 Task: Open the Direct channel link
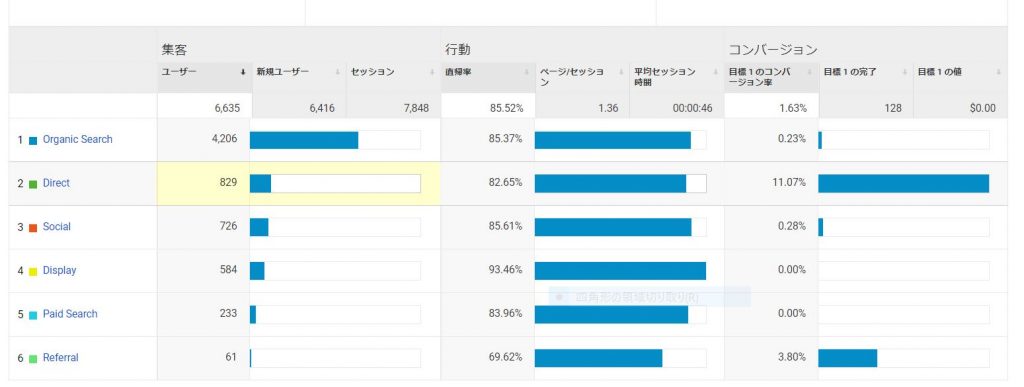(56, 183)
